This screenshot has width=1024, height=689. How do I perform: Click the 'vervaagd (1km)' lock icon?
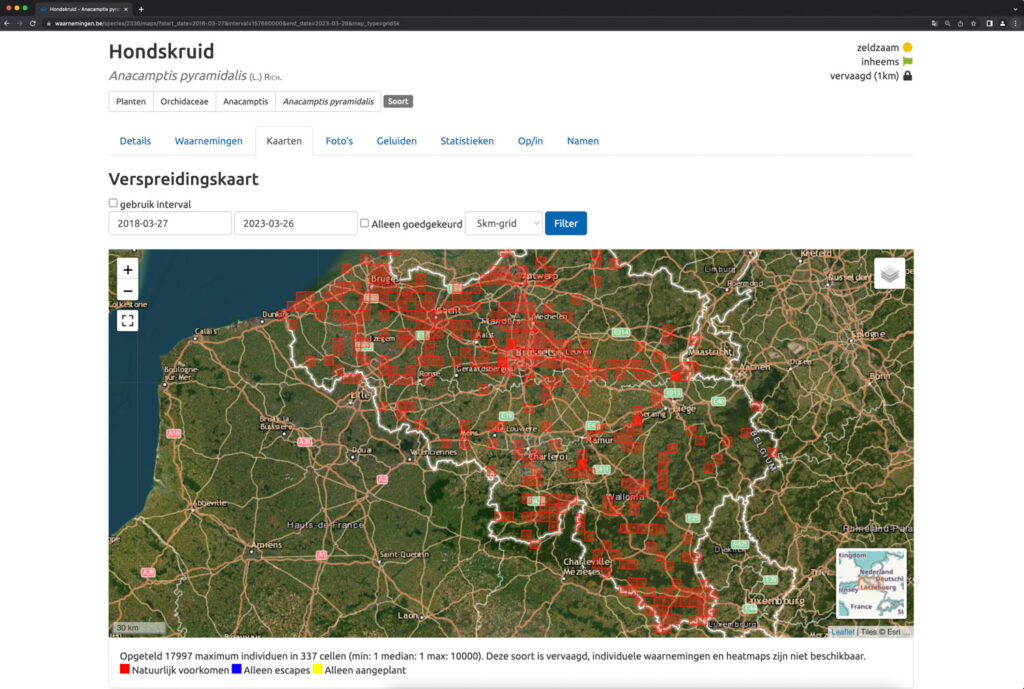point(908,76)
